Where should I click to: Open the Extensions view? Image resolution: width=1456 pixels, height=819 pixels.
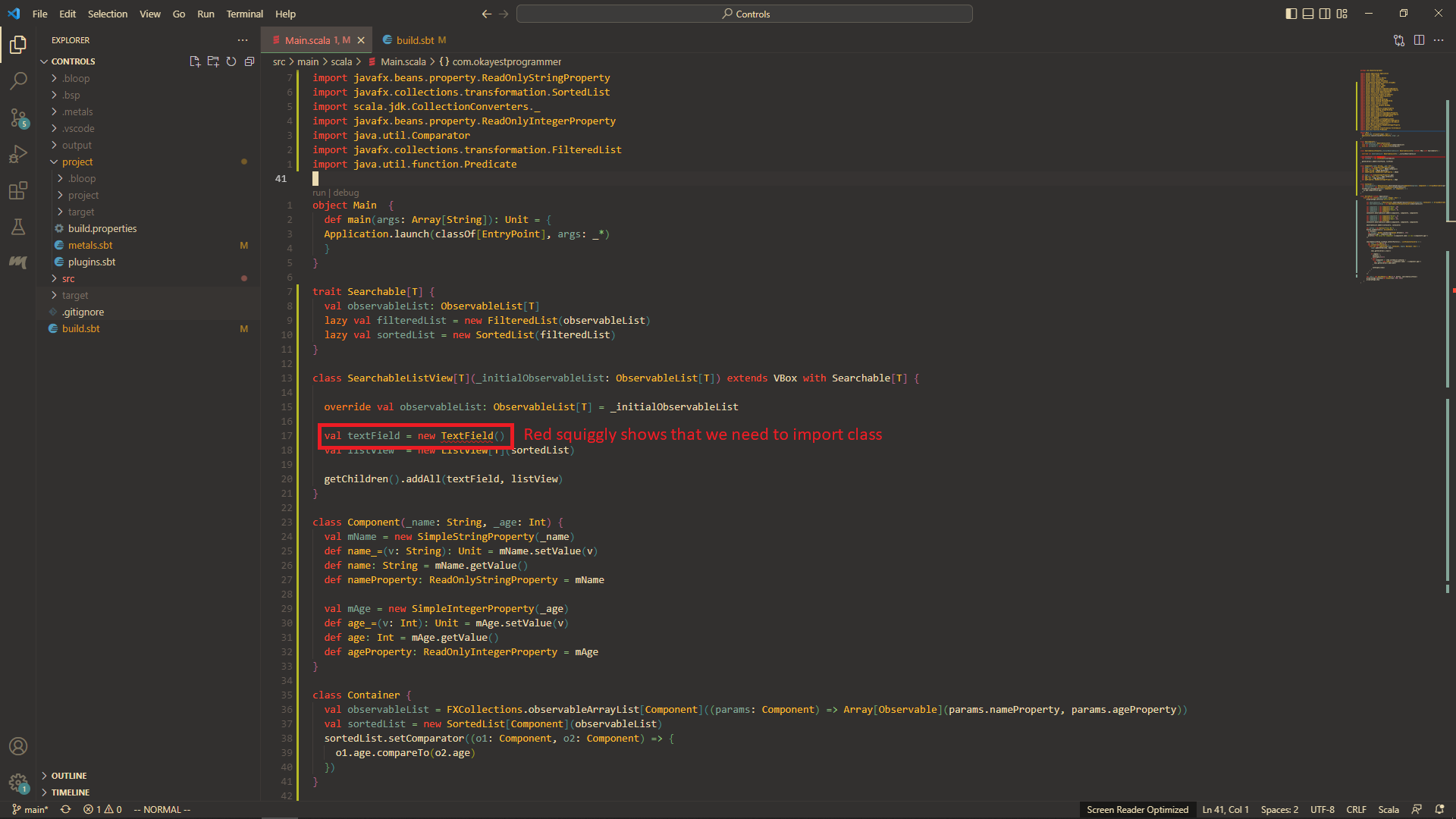point(18,190)
